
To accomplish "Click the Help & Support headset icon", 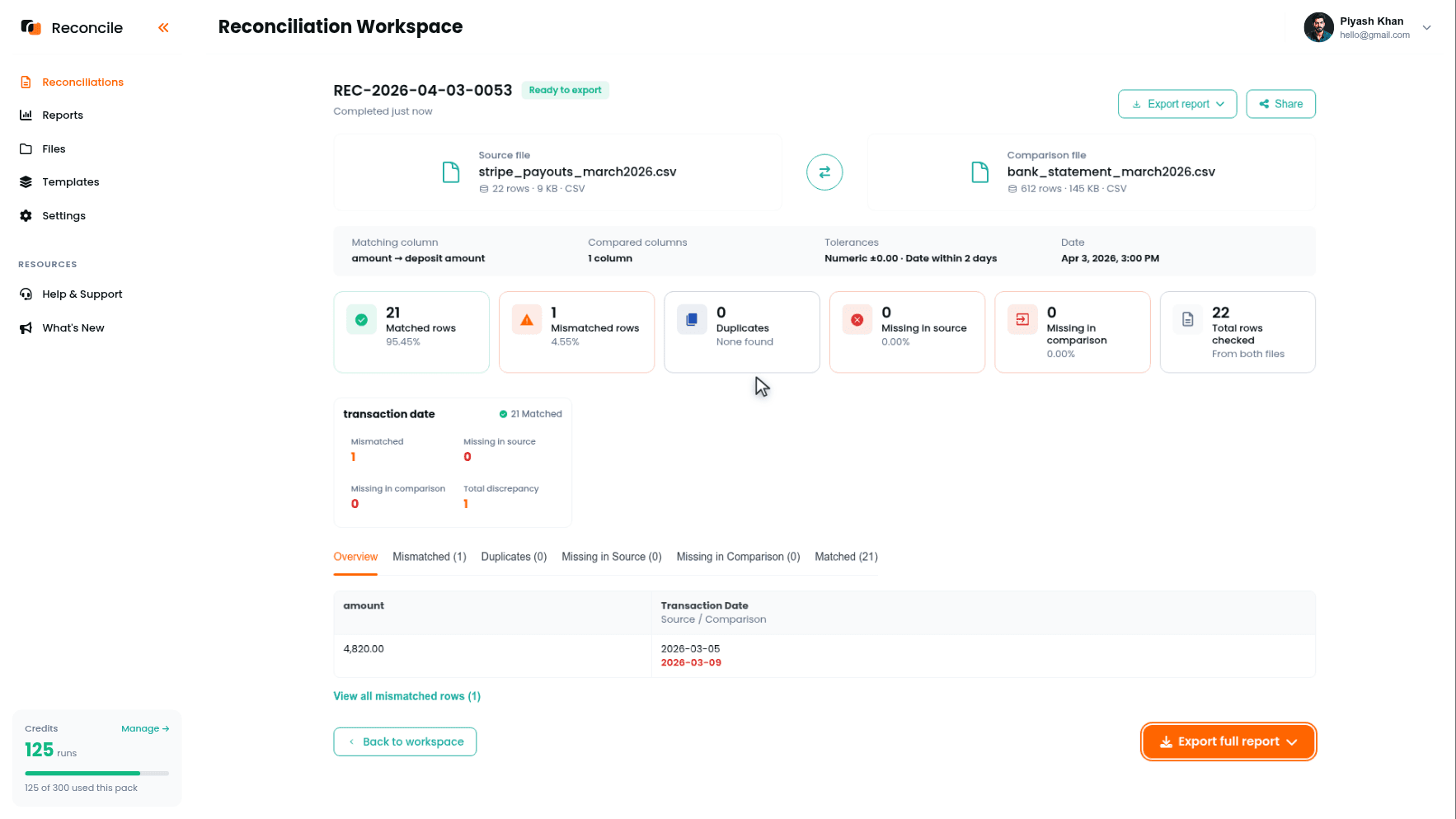I will [x=26, y=294].
